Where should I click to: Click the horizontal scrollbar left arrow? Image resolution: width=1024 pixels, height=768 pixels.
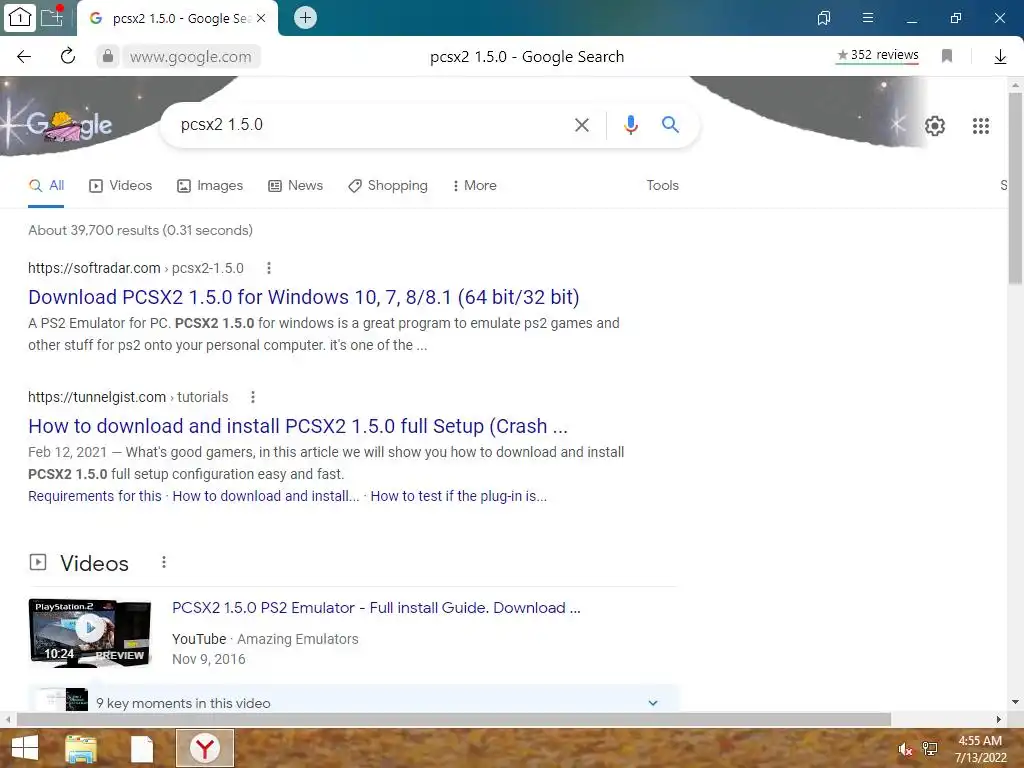coord(8,720)
